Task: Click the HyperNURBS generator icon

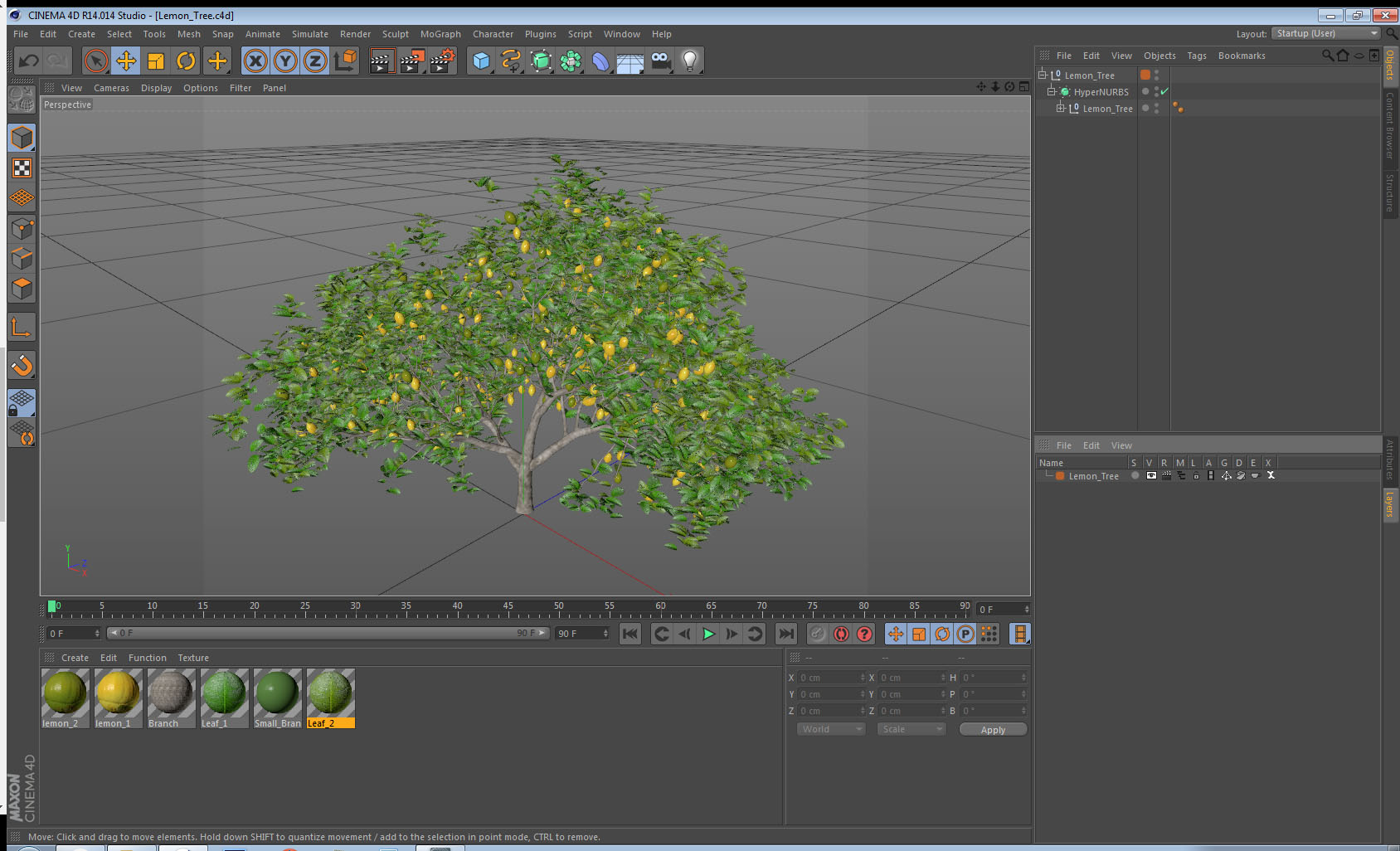Action: (x=541, y=61)
